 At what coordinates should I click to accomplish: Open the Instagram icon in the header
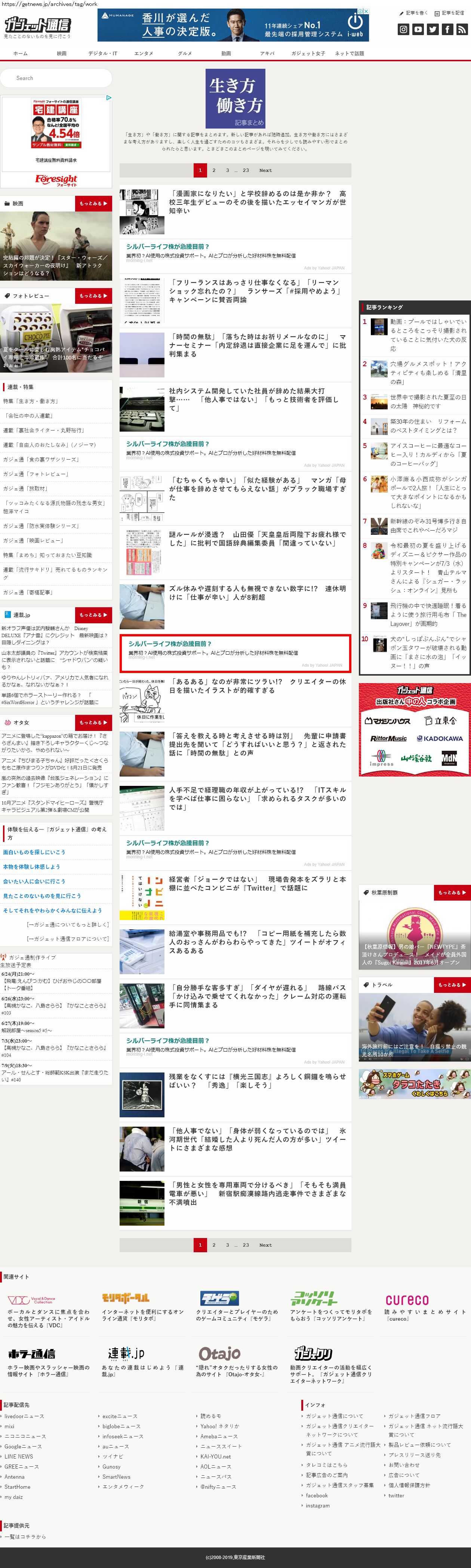[x=403, y=29]
